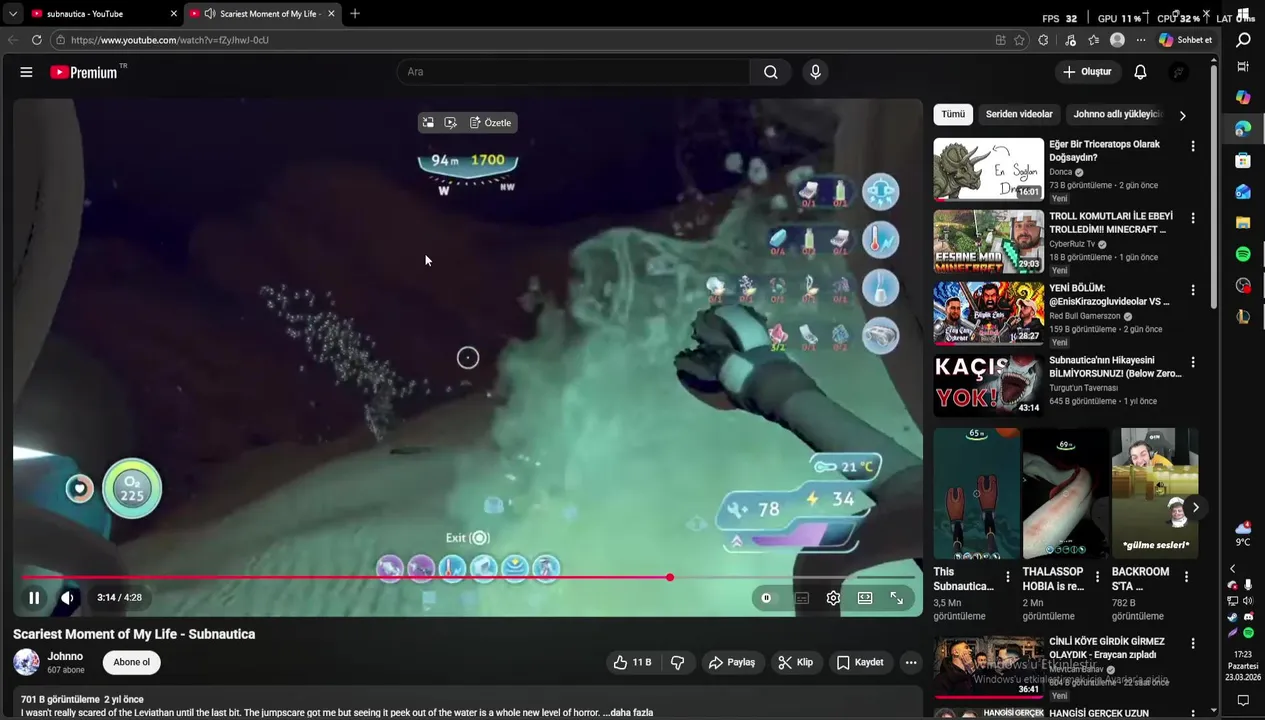Open options for This Subnautica short

pos(1008,577)
